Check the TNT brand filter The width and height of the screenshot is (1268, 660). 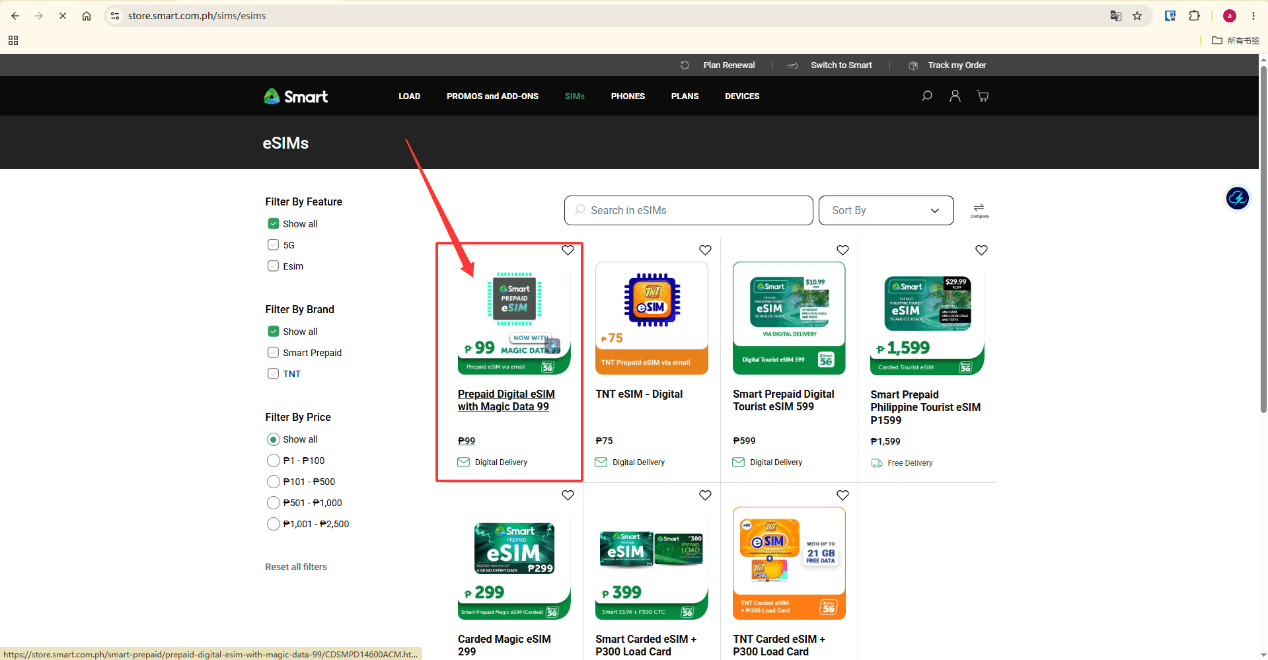click(x=273, y=374)
